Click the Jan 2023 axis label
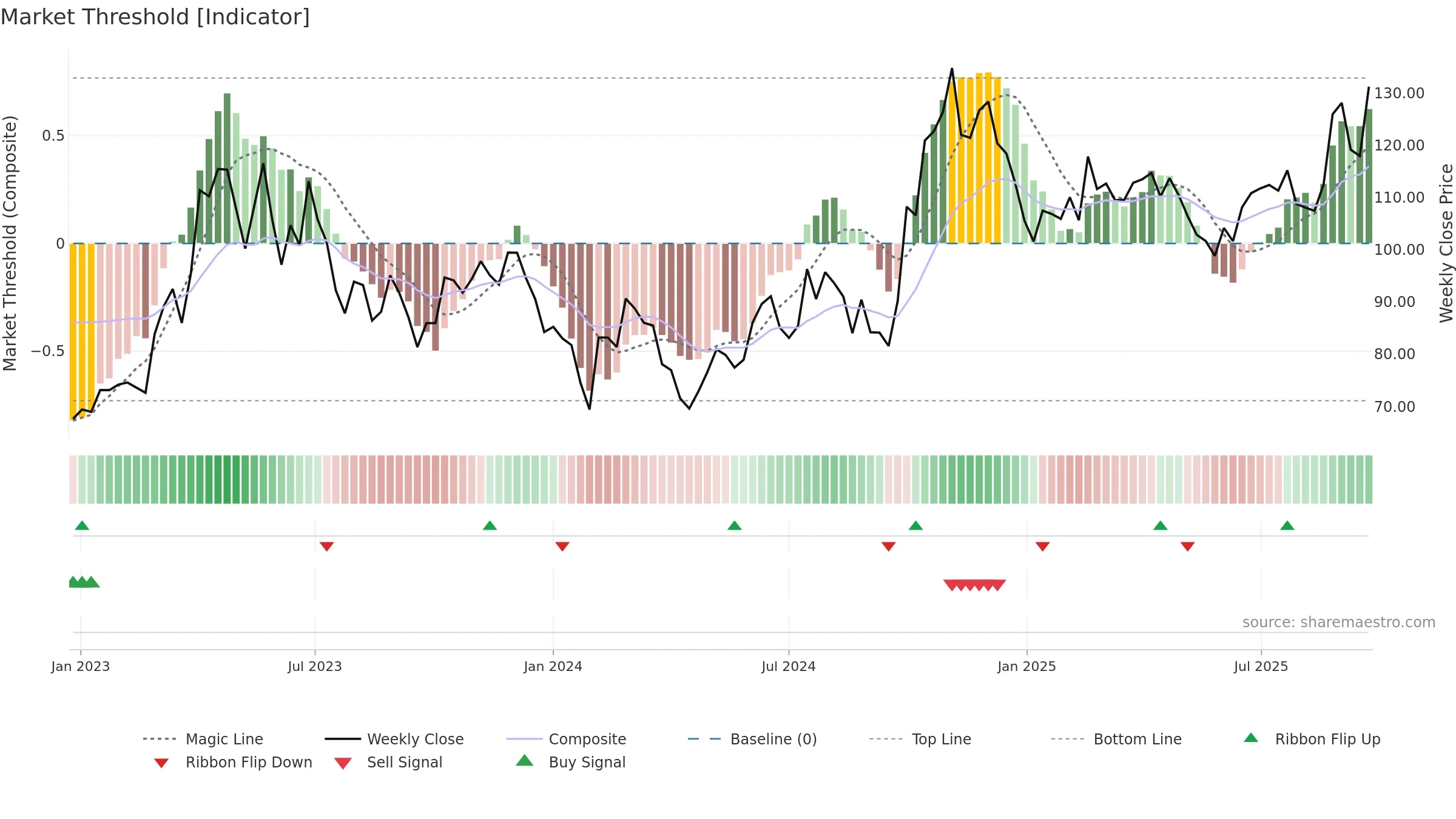Image resolution: width=1456 pixels, height=819 pixels. pyautogui.click(x=81, y=667)
